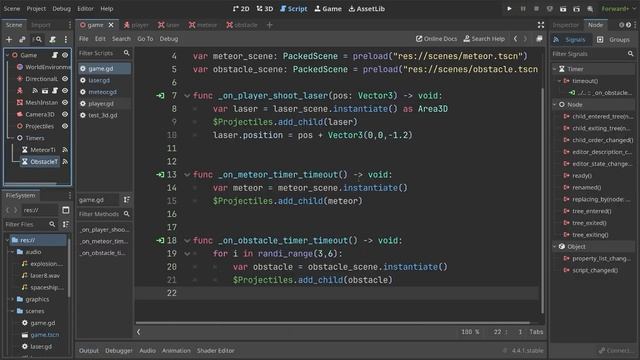Collapse the Node signals section
The width and height of the screenshot is (640, 360).
[555, 104]
